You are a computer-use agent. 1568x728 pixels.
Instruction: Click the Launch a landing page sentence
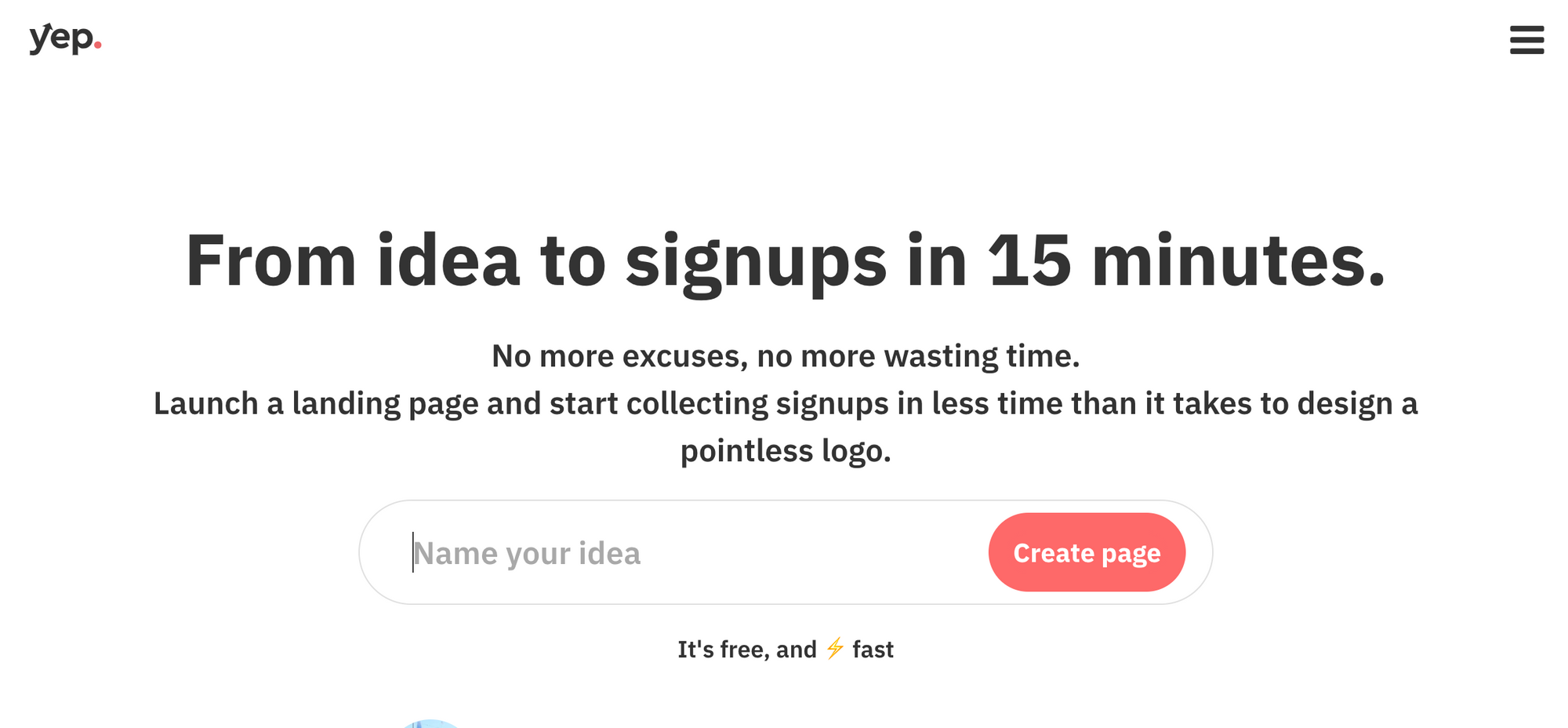click(x=786, y=427)
